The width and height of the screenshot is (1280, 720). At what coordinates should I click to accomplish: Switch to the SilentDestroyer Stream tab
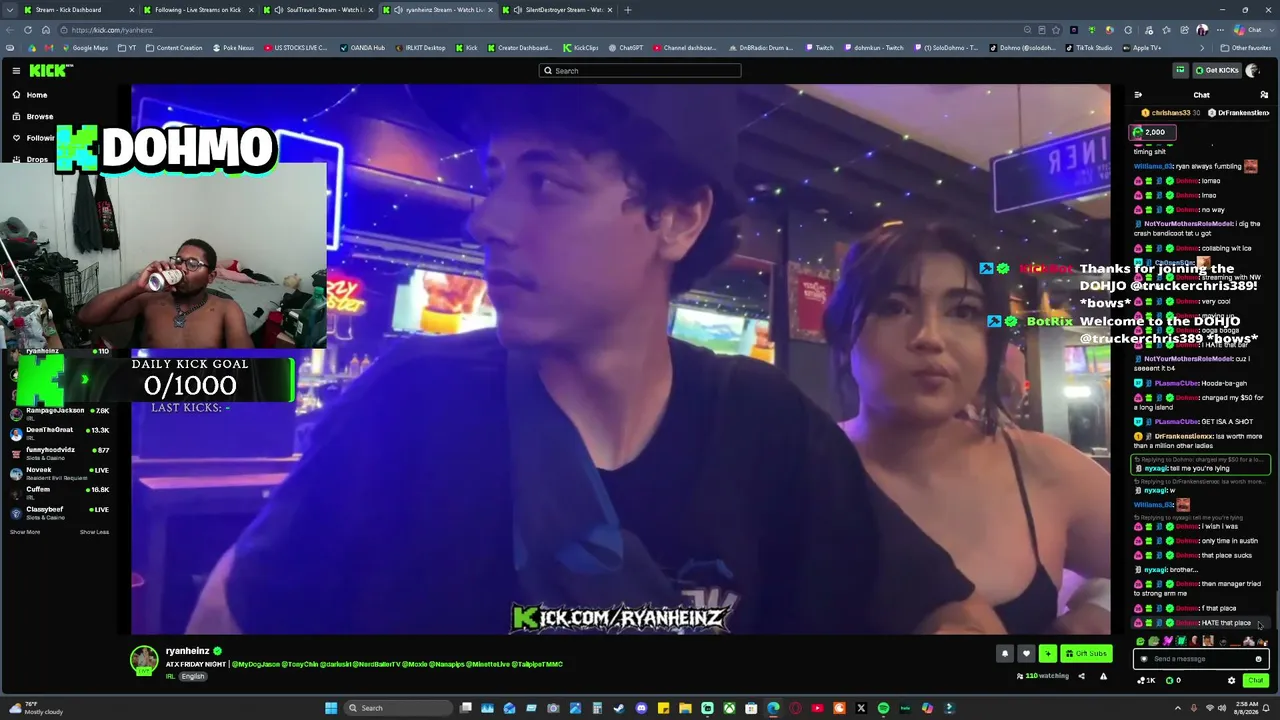[557, 10]
